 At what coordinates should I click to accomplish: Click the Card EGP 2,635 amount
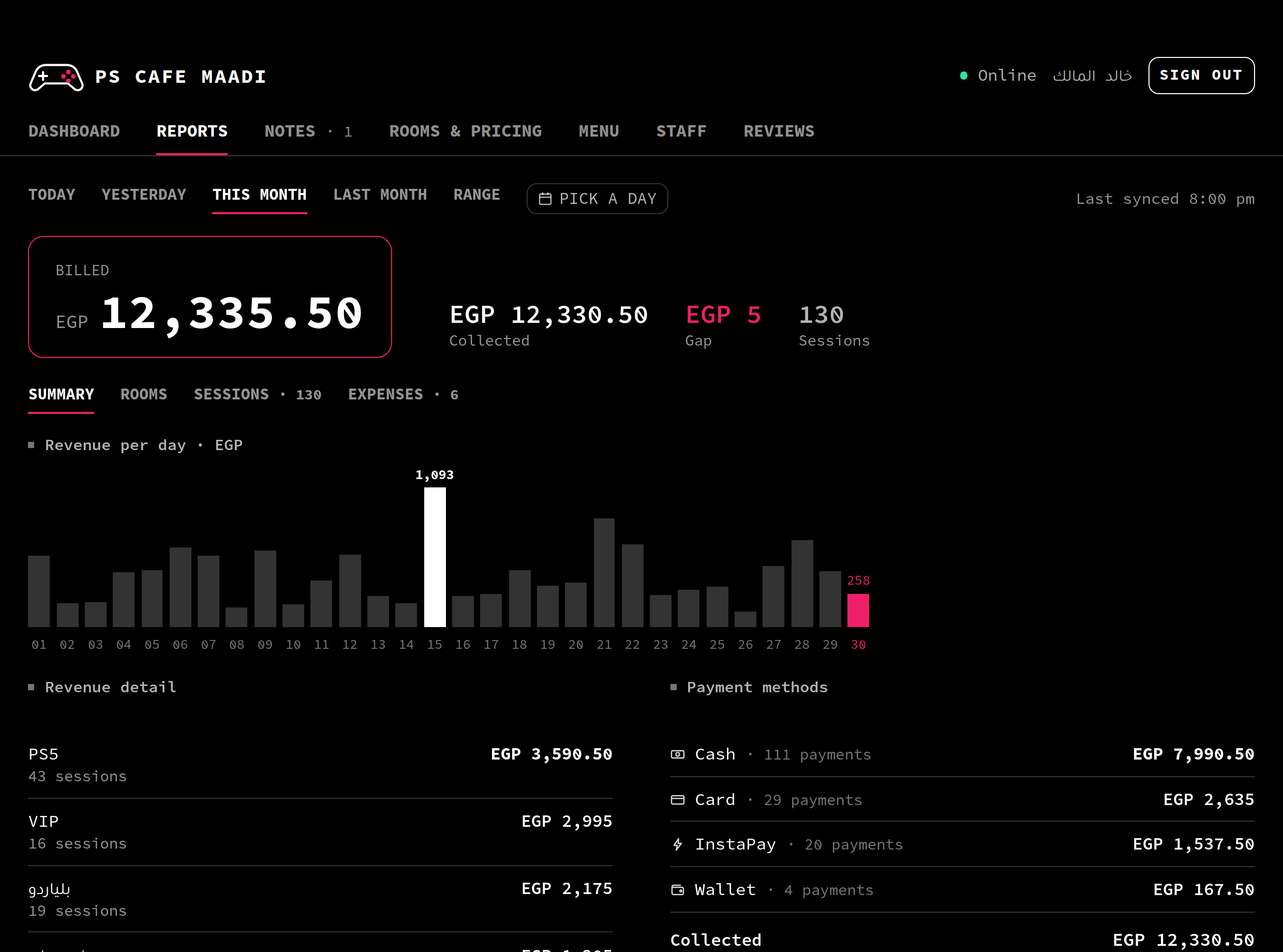[1209, 800]
